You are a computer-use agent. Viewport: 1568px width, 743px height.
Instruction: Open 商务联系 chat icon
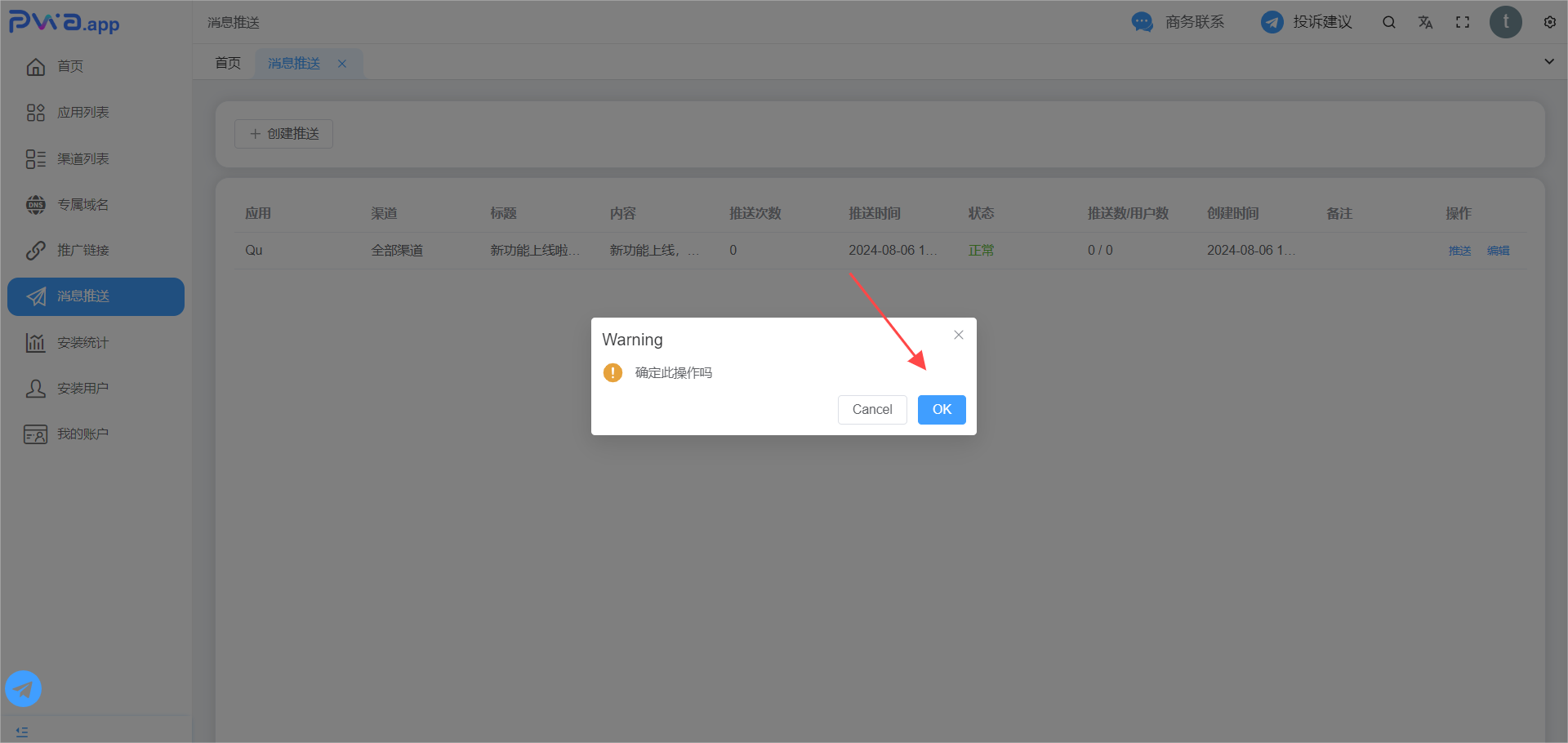coord(1142,22)
